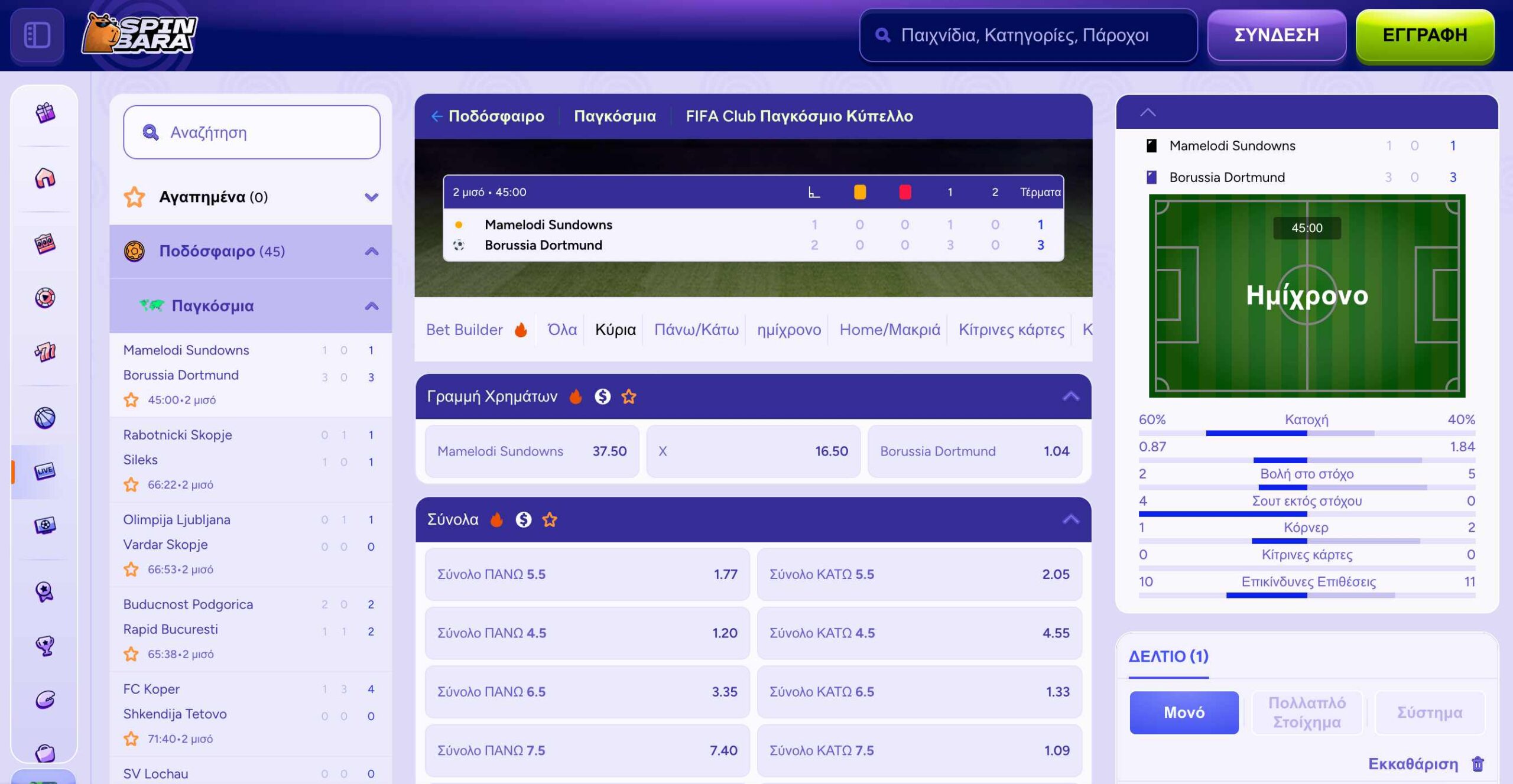Click the slots 777 sidebar icon
The width and height of the screenshot is (1513, 784).
coord(45,352)
